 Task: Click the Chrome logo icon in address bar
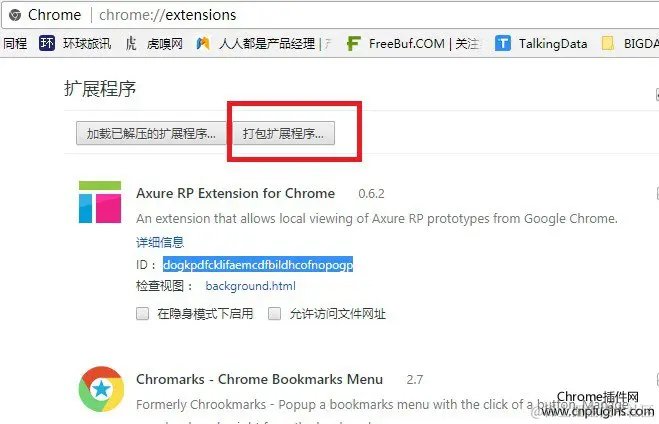pyautogui.click(x=15, y=15)
